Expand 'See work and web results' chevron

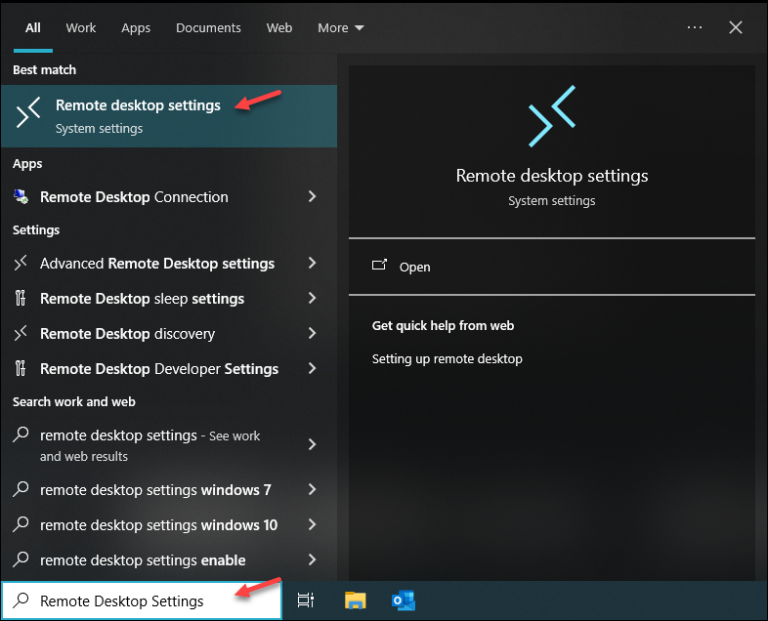pos(312,444)
